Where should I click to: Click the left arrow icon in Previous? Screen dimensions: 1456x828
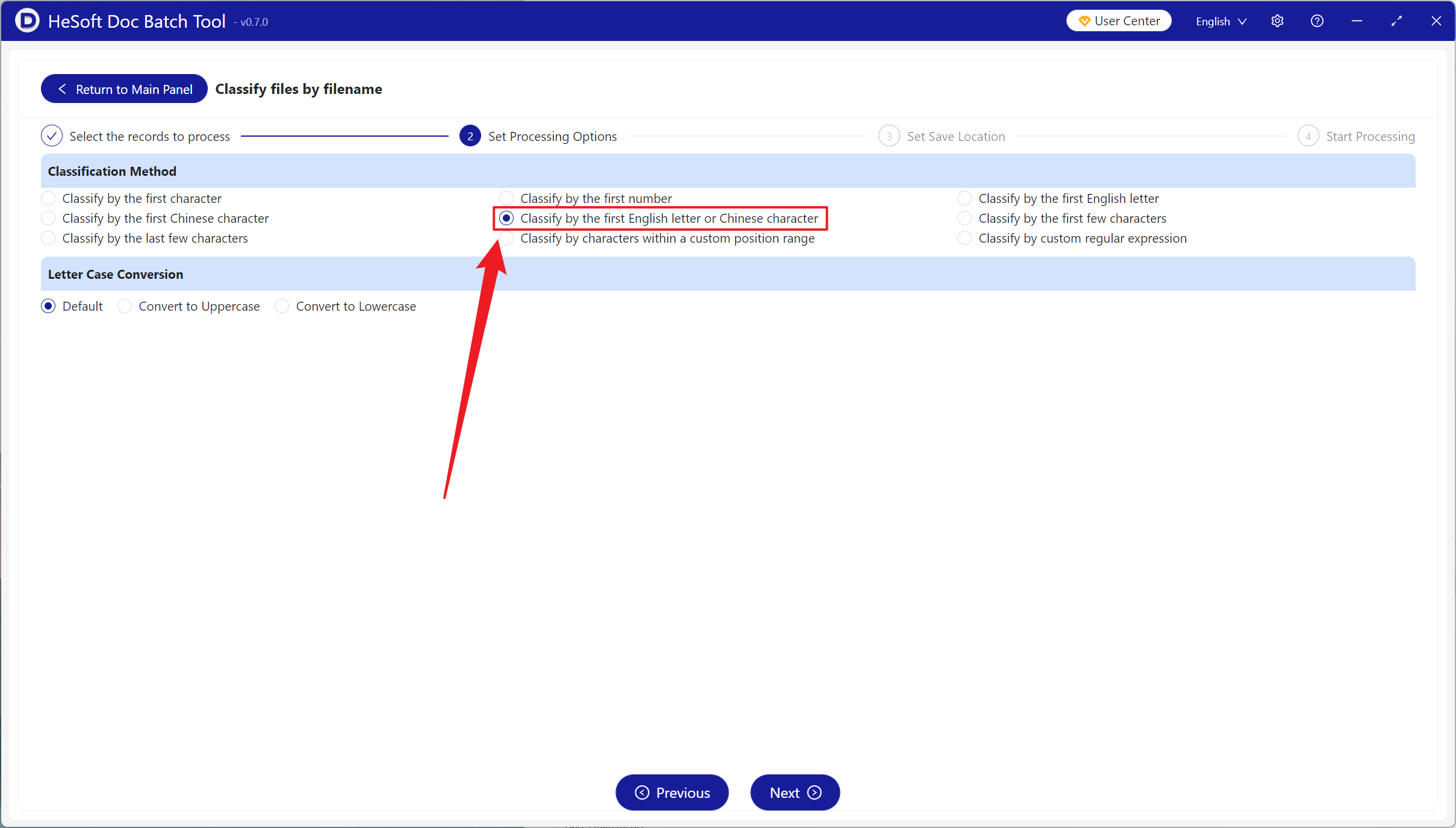click(642, 792)
